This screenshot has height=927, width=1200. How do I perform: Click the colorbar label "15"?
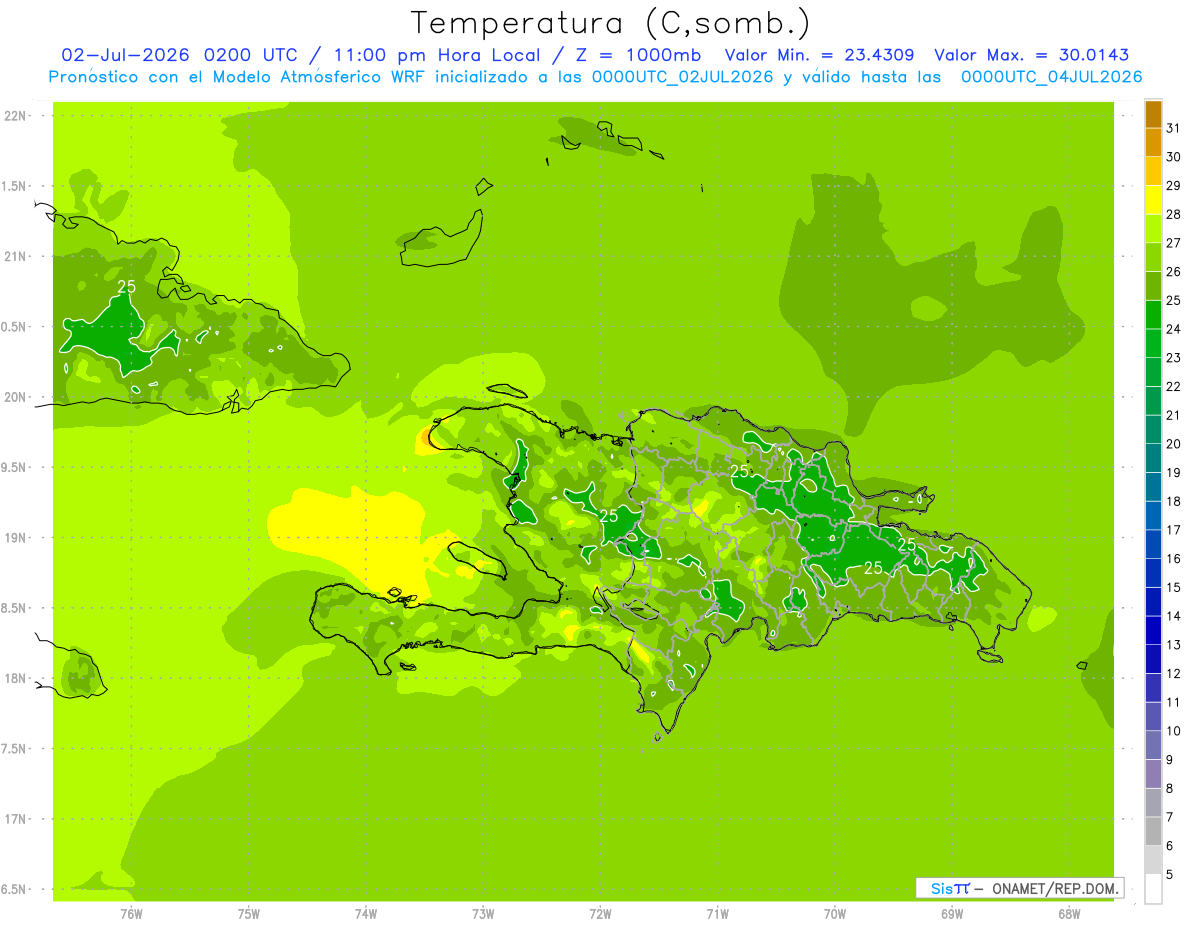(x=1174, y=588)
